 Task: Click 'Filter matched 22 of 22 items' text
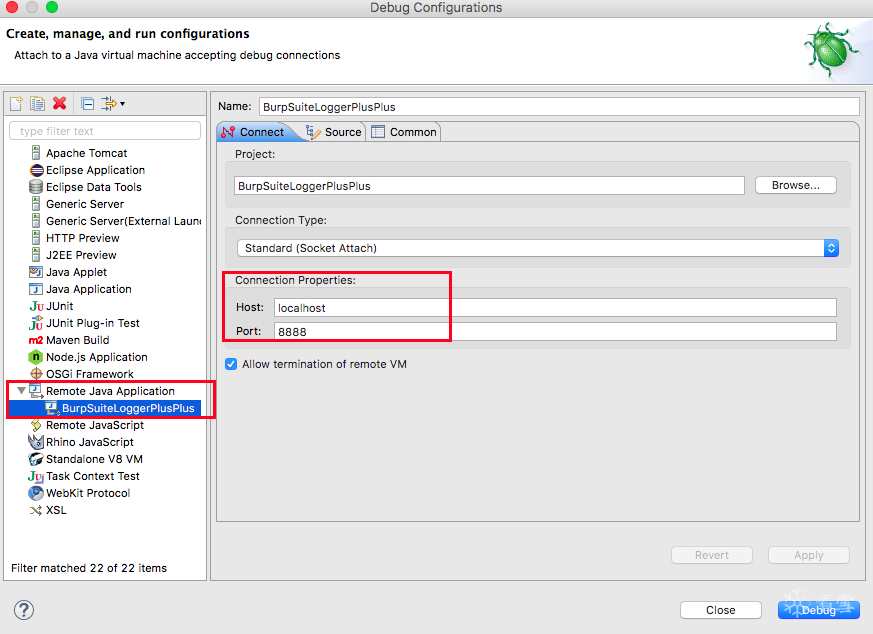[89, 568]
